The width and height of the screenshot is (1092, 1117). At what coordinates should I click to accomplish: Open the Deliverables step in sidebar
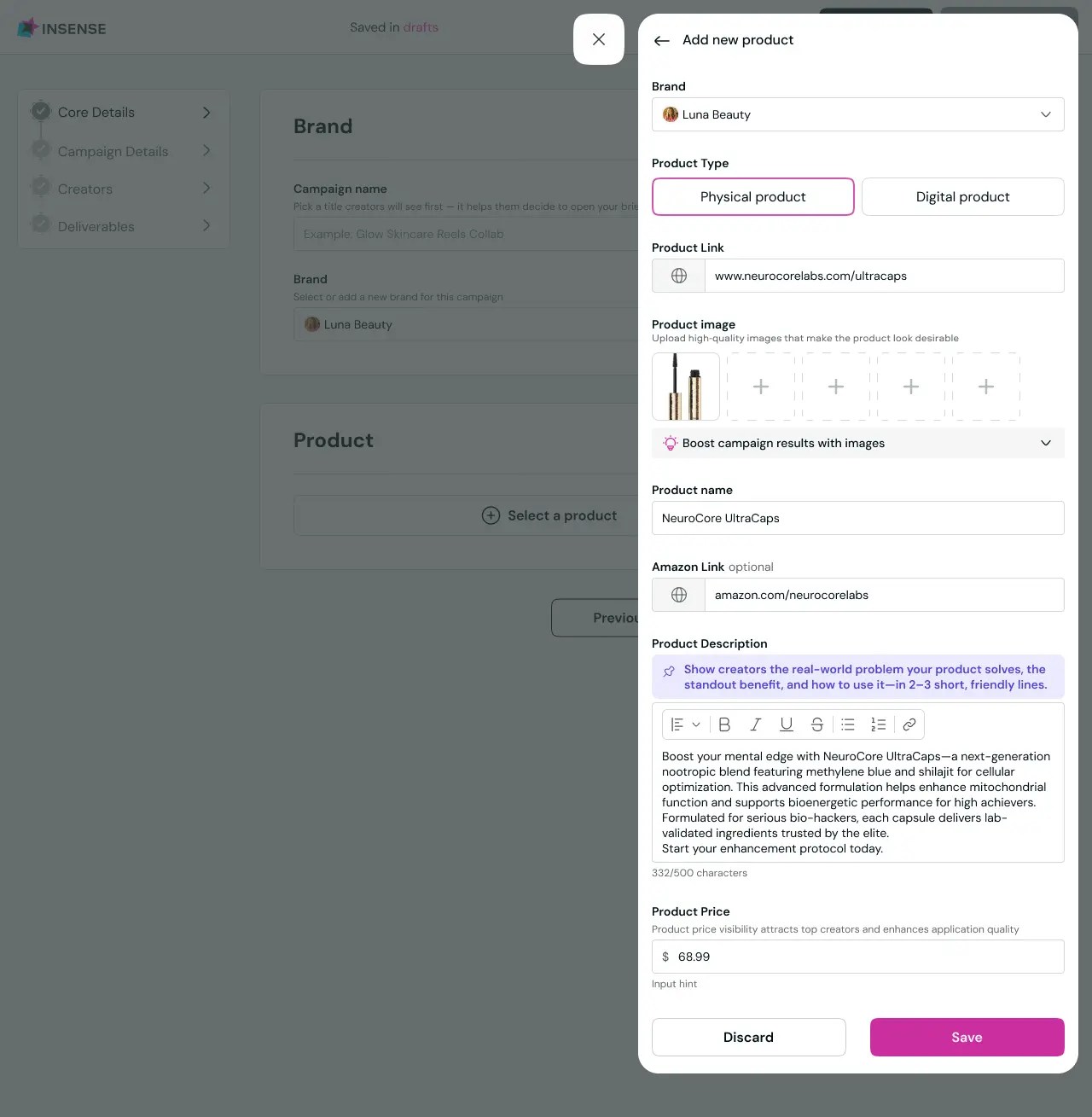(x=96, y=226)
